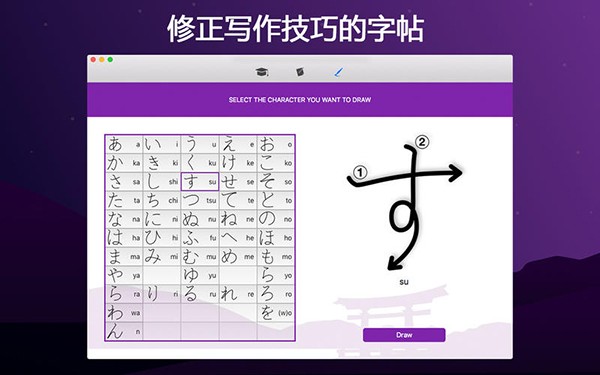This screenshot has height=375, width=600.
Task: Choose the か (ka) cell
Action: (x=124, y=163)
